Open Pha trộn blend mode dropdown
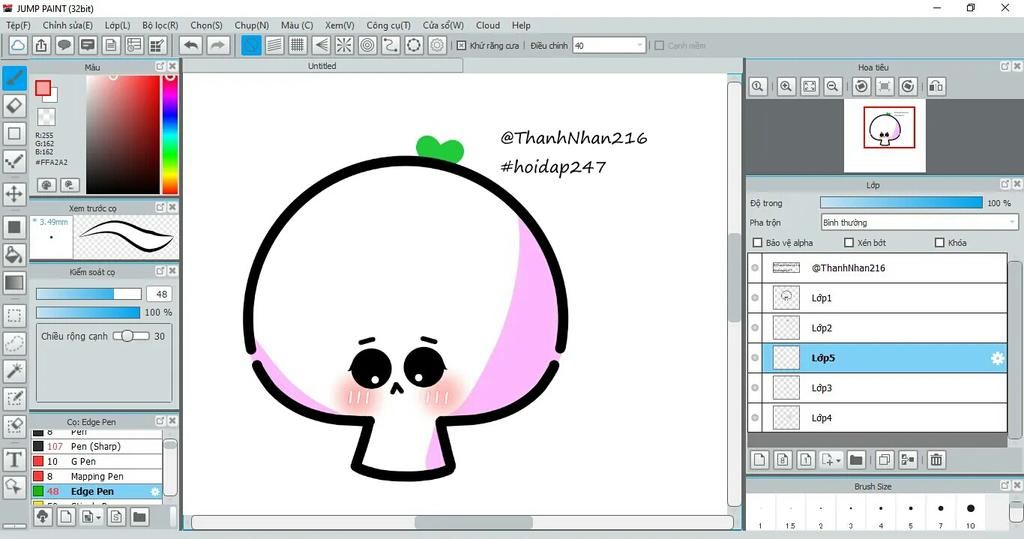 point(919,223)
